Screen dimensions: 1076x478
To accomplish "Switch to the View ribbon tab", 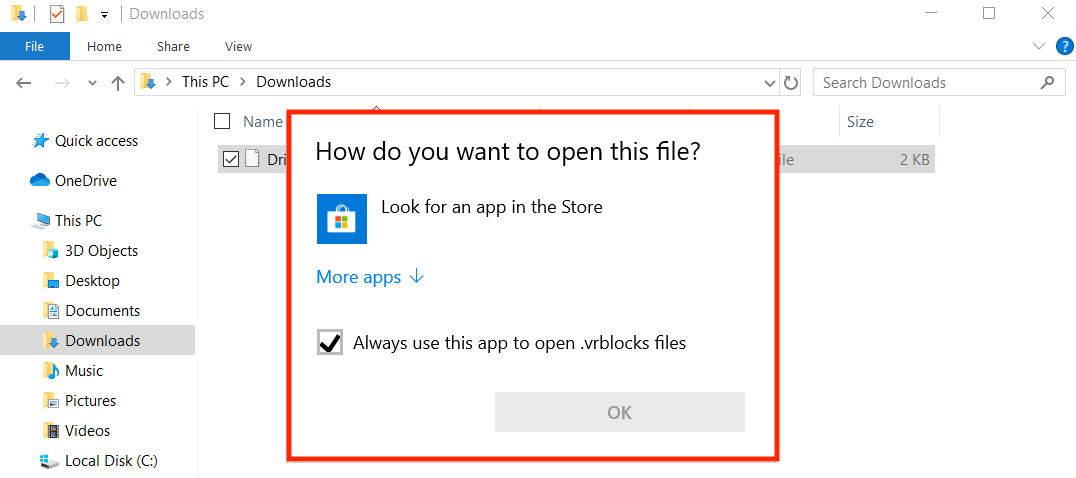I will click(x=238, y=46).
